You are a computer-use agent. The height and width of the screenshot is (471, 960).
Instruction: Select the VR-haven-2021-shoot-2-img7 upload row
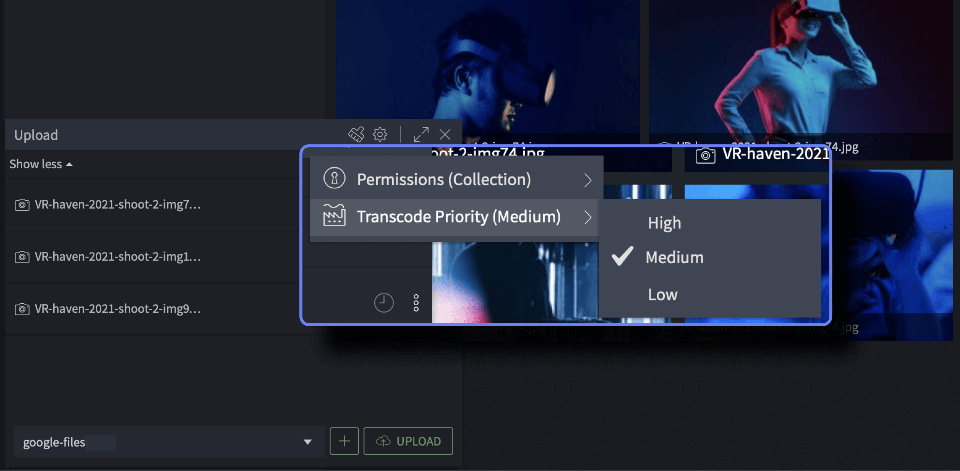[153, 205]
